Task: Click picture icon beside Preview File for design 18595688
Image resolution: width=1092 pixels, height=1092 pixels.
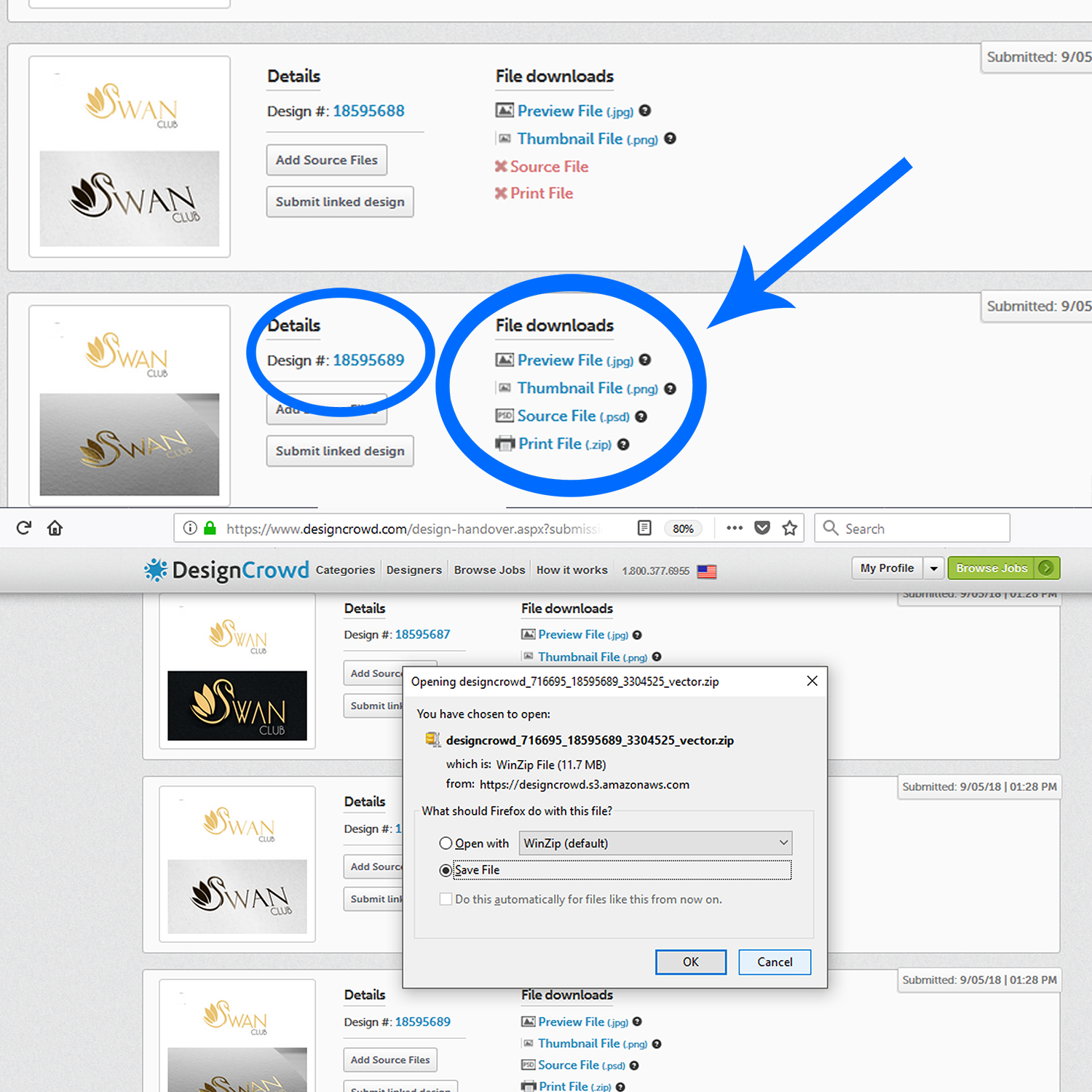Action: 505,111
